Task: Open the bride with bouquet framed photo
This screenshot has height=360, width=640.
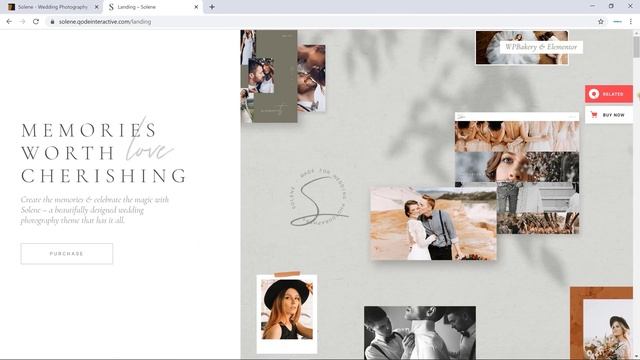Action: [601, 323]
